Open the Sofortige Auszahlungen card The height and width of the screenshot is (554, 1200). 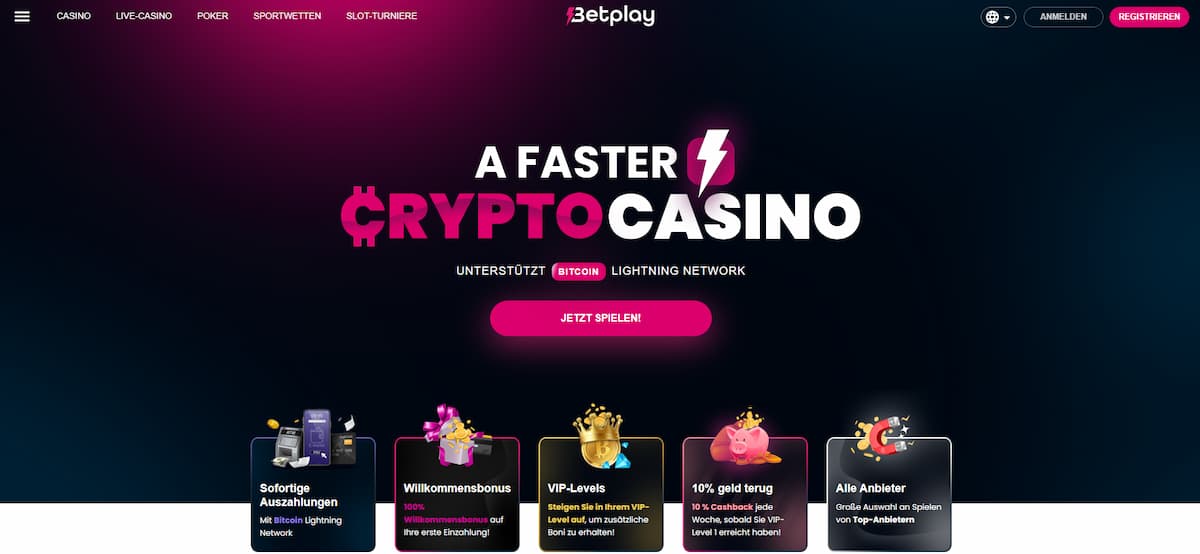coord(313,494)
